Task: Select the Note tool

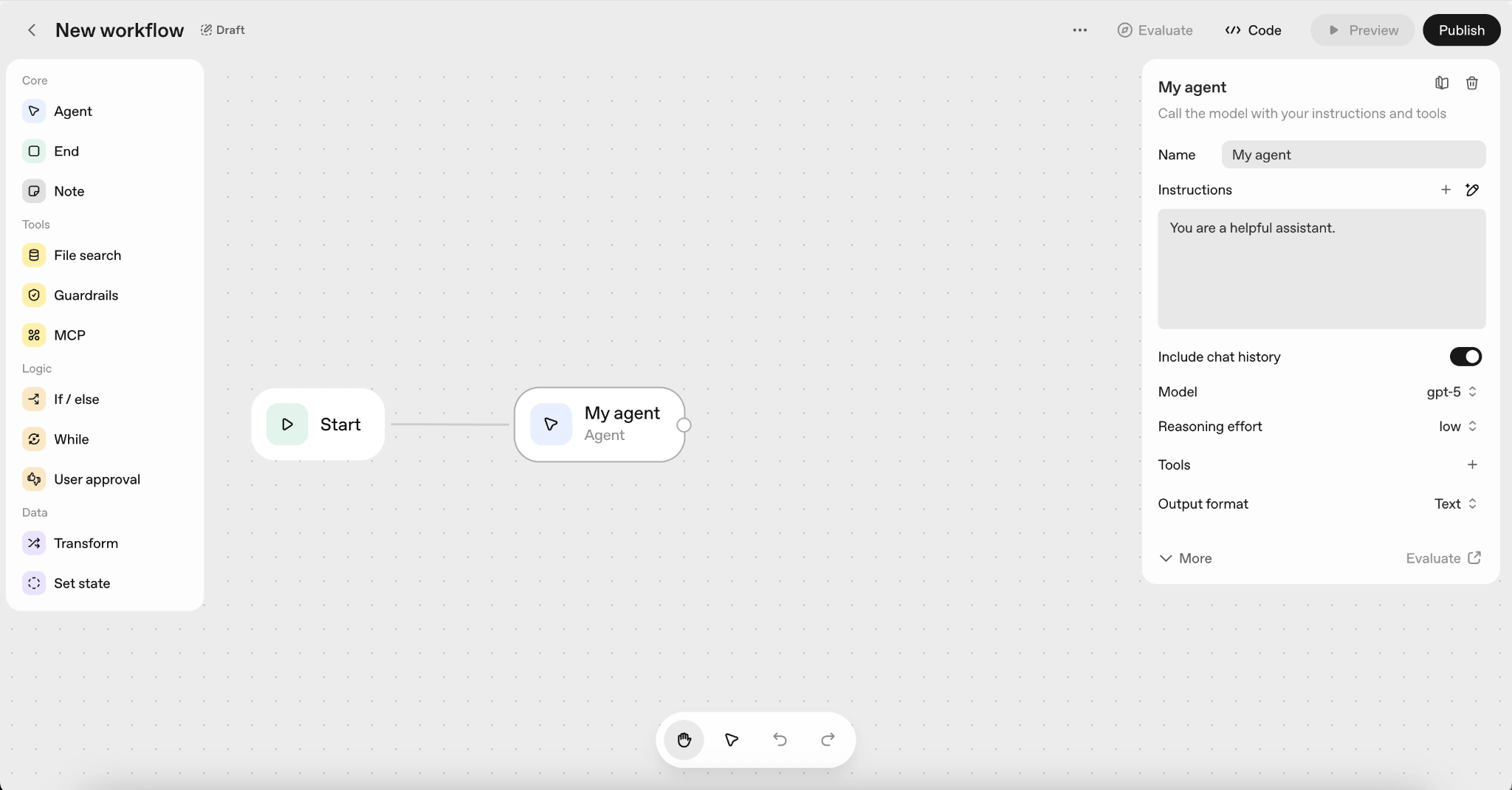Action: coord(69,190)
